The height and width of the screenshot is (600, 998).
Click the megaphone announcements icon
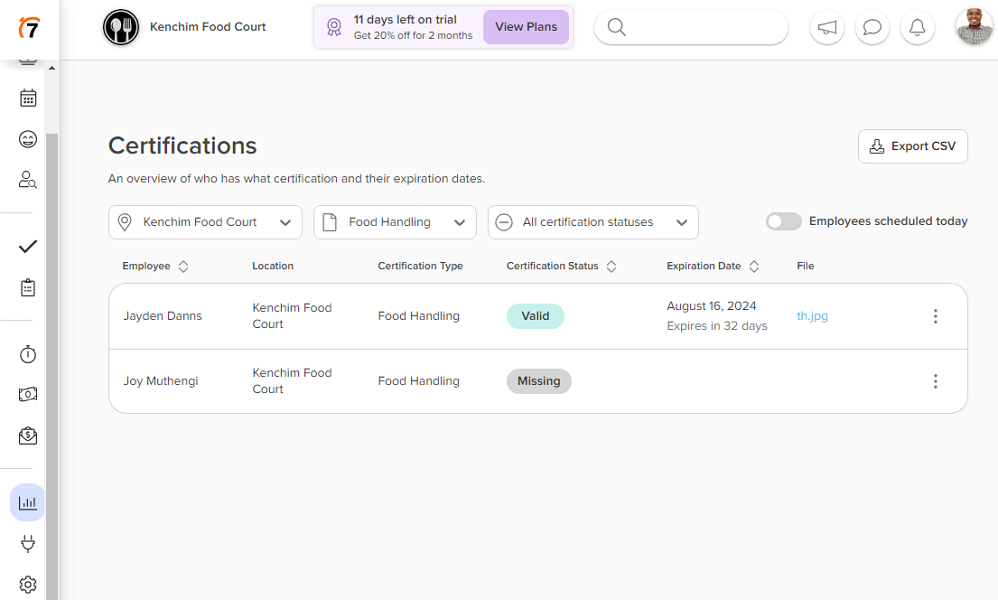point(827,27)
